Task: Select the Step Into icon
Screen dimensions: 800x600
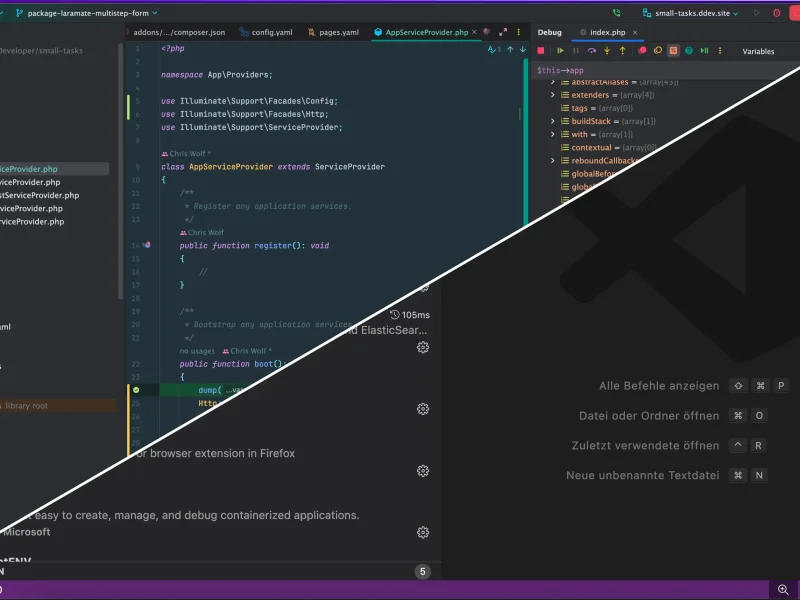Action: coord(607,50)
